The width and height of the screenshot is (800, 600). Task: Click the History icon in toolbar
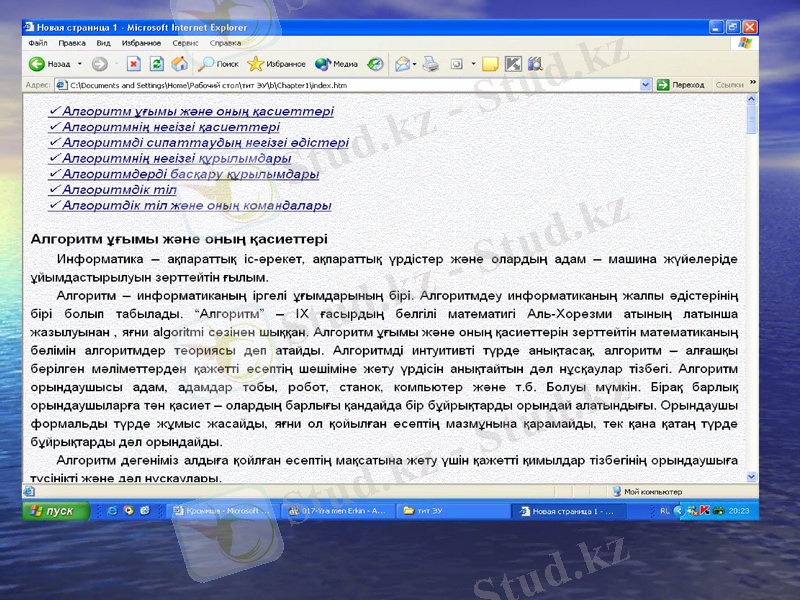375,64
